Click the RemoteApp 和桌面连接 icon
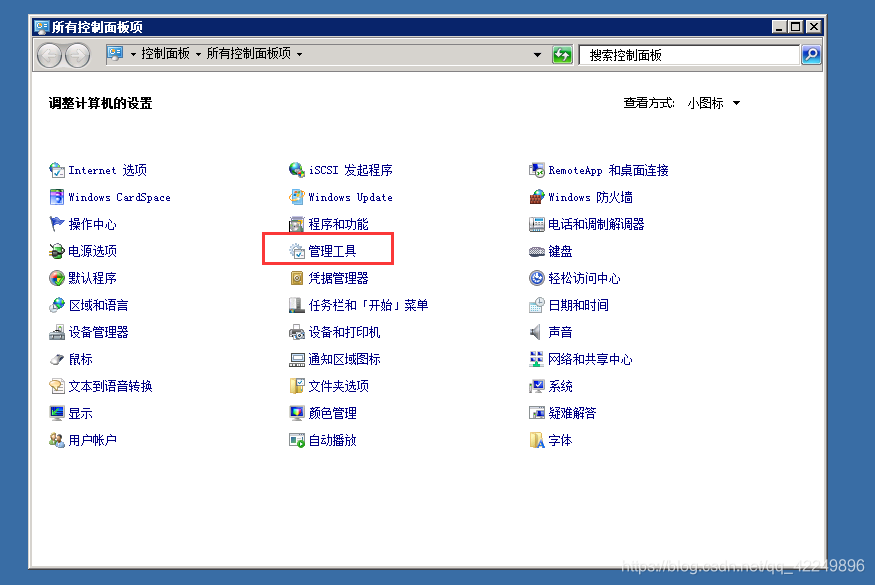The width and height of the screenshot is (875, 585). click(537, 170)
